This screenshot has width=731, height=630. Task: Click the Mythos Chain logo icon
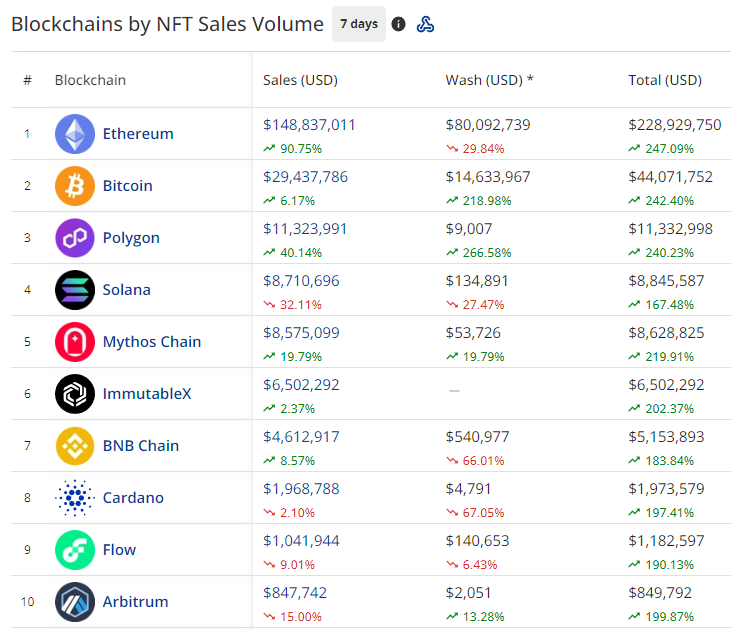pyautogui.click(x=75, y=342)
